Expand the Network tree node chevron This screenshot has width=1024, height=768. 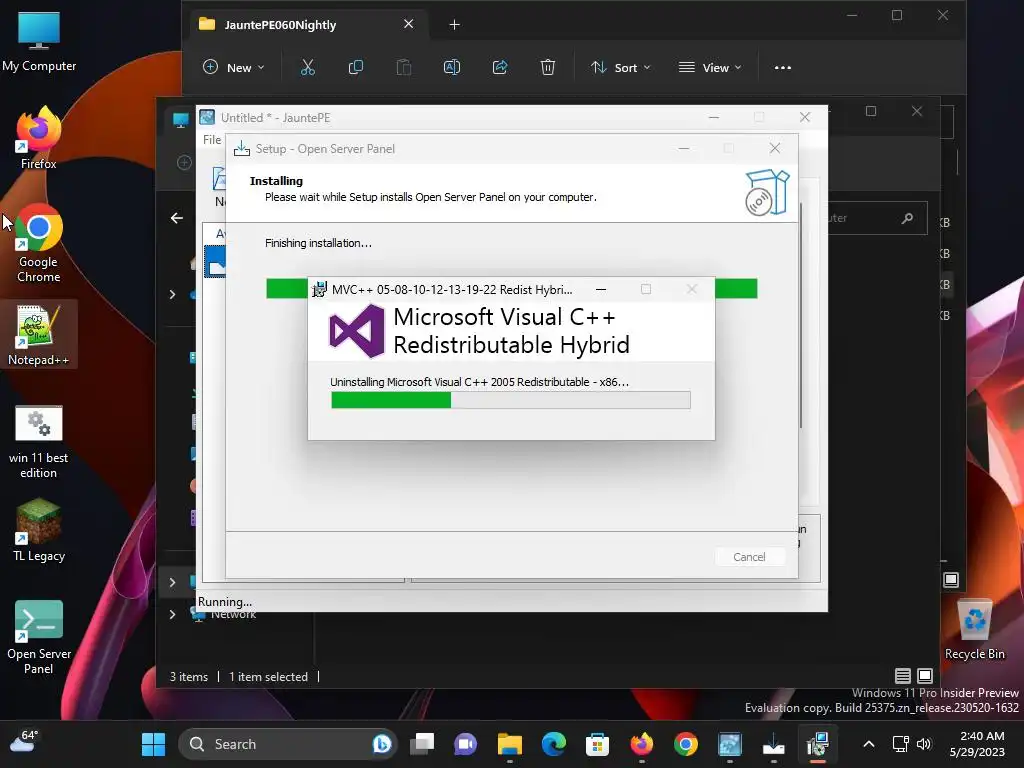[x=172, y=615]
